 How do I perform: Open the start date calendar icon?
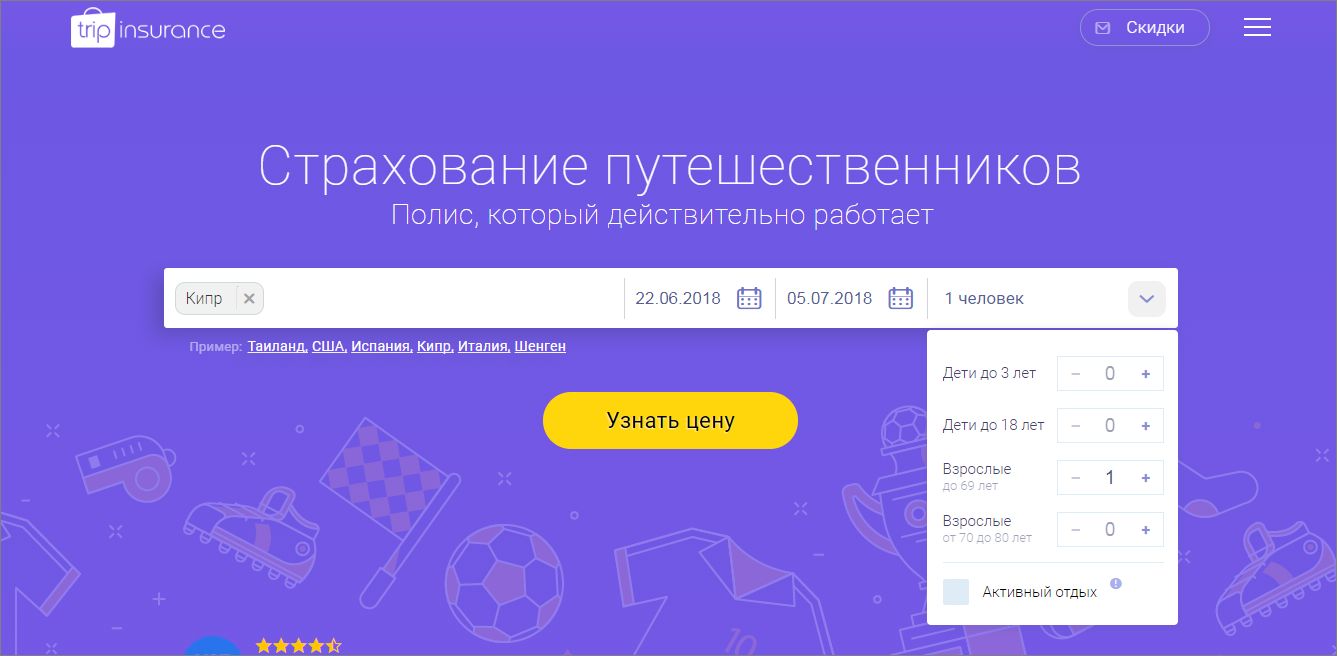tap(749, 298)
